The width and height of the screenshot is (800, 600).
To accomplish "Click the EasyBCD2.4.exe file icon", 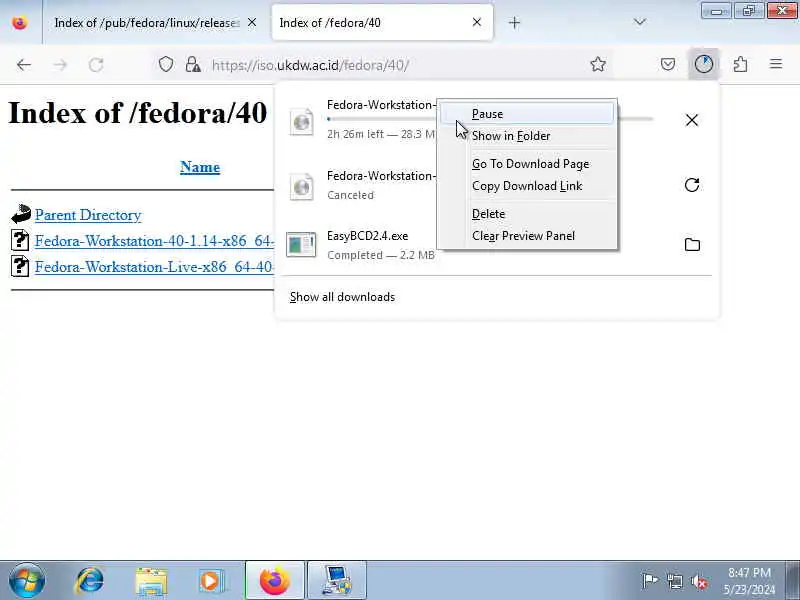I will point(301,245).
